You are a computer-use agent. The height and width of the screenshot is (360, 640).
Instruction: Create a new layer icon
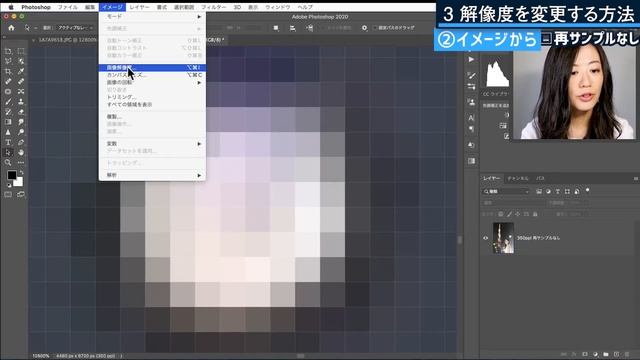(616, 354)
